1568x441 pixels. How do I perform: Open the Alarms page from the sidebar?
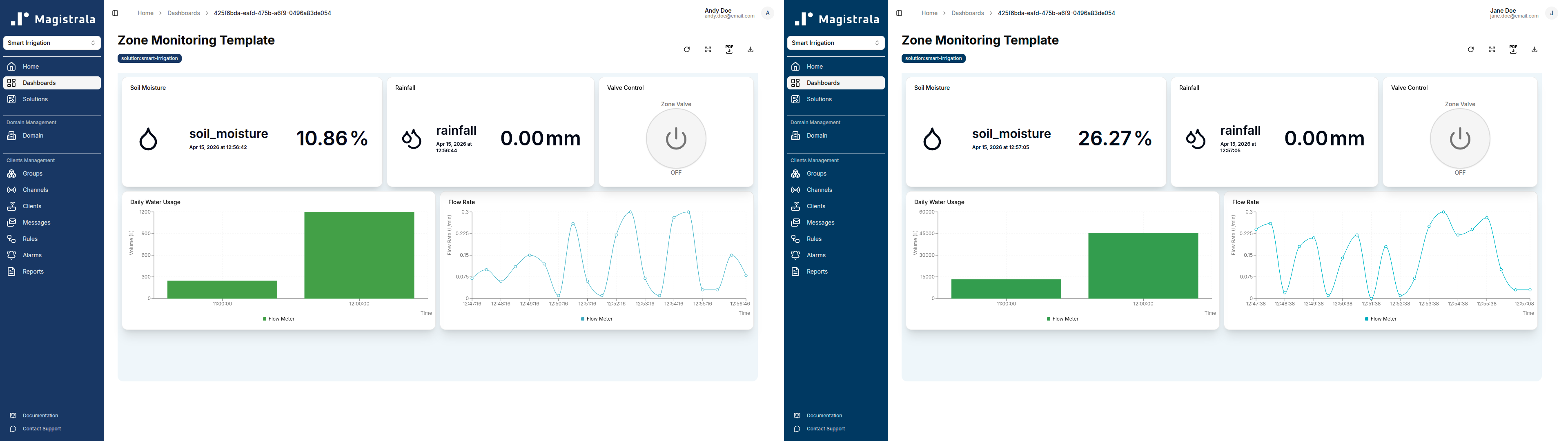(31, 255)
